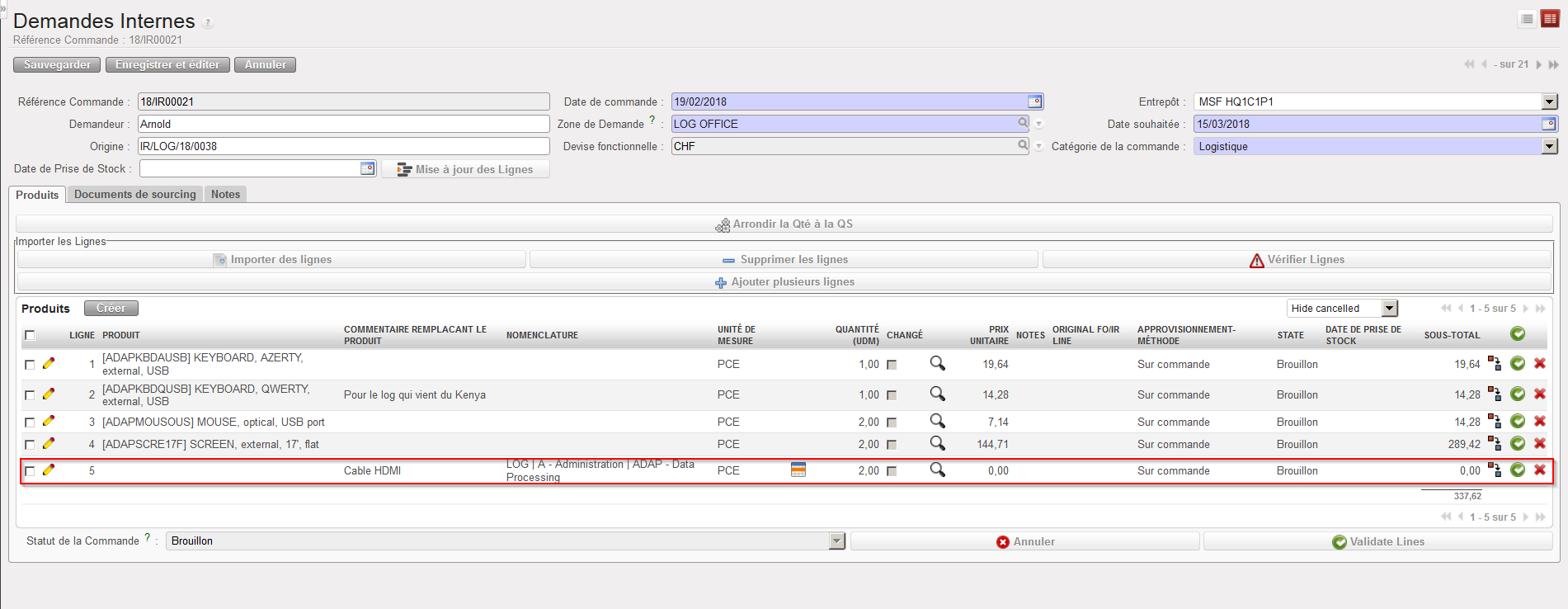
Task: Delete line 5 with the red X
Action: click(x=1539, y=470)
